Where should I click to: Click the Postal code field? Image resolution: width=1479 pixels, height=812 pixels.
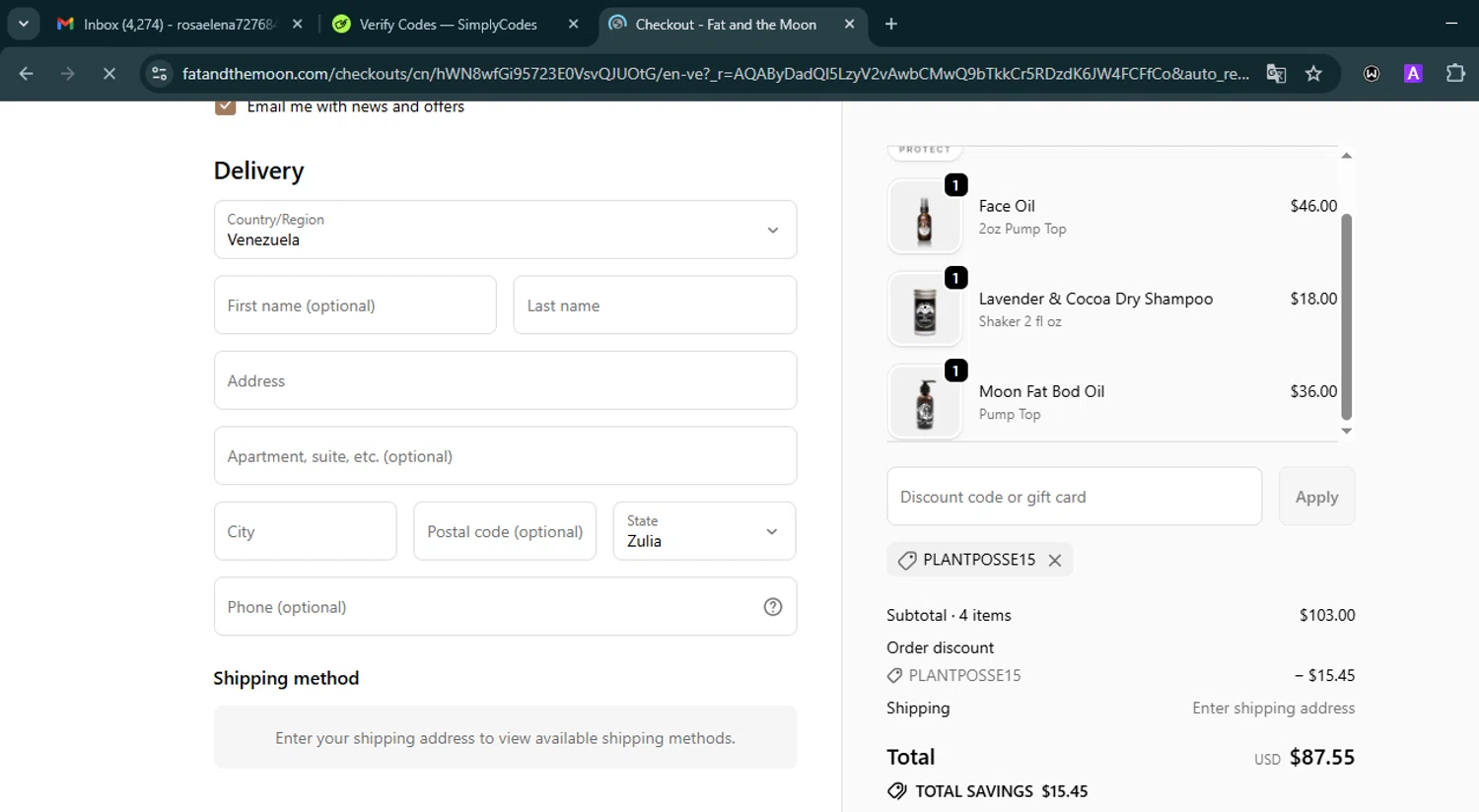point(505,531)
